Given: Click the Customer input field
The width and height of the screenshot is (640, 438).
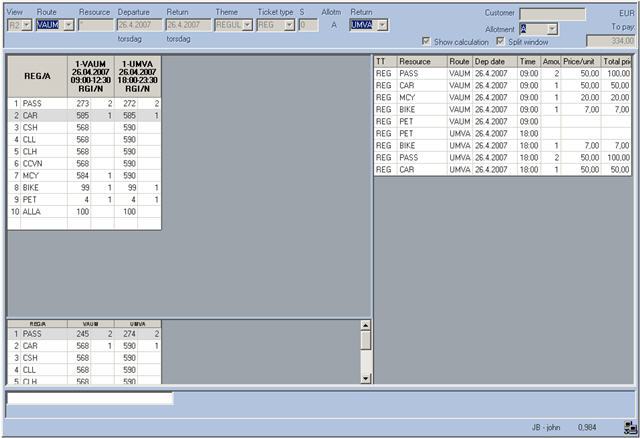Looking at the screenshot, I should (x=552, y=14).
